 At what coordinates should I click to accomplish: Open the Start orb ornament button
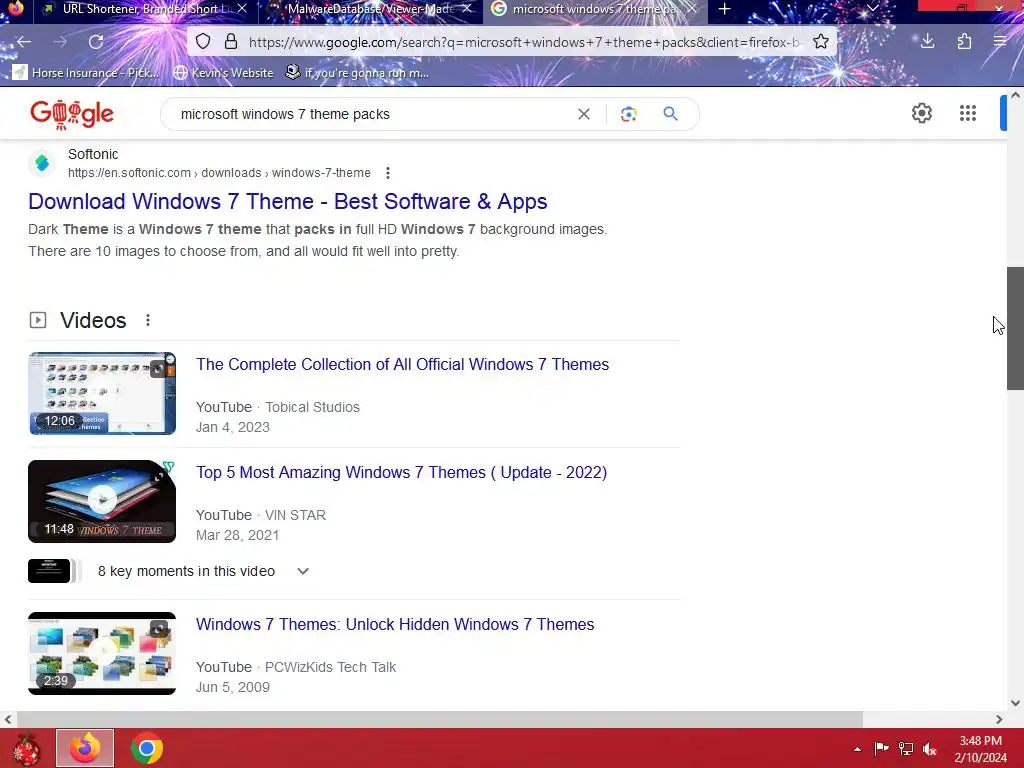click(25, 749)
